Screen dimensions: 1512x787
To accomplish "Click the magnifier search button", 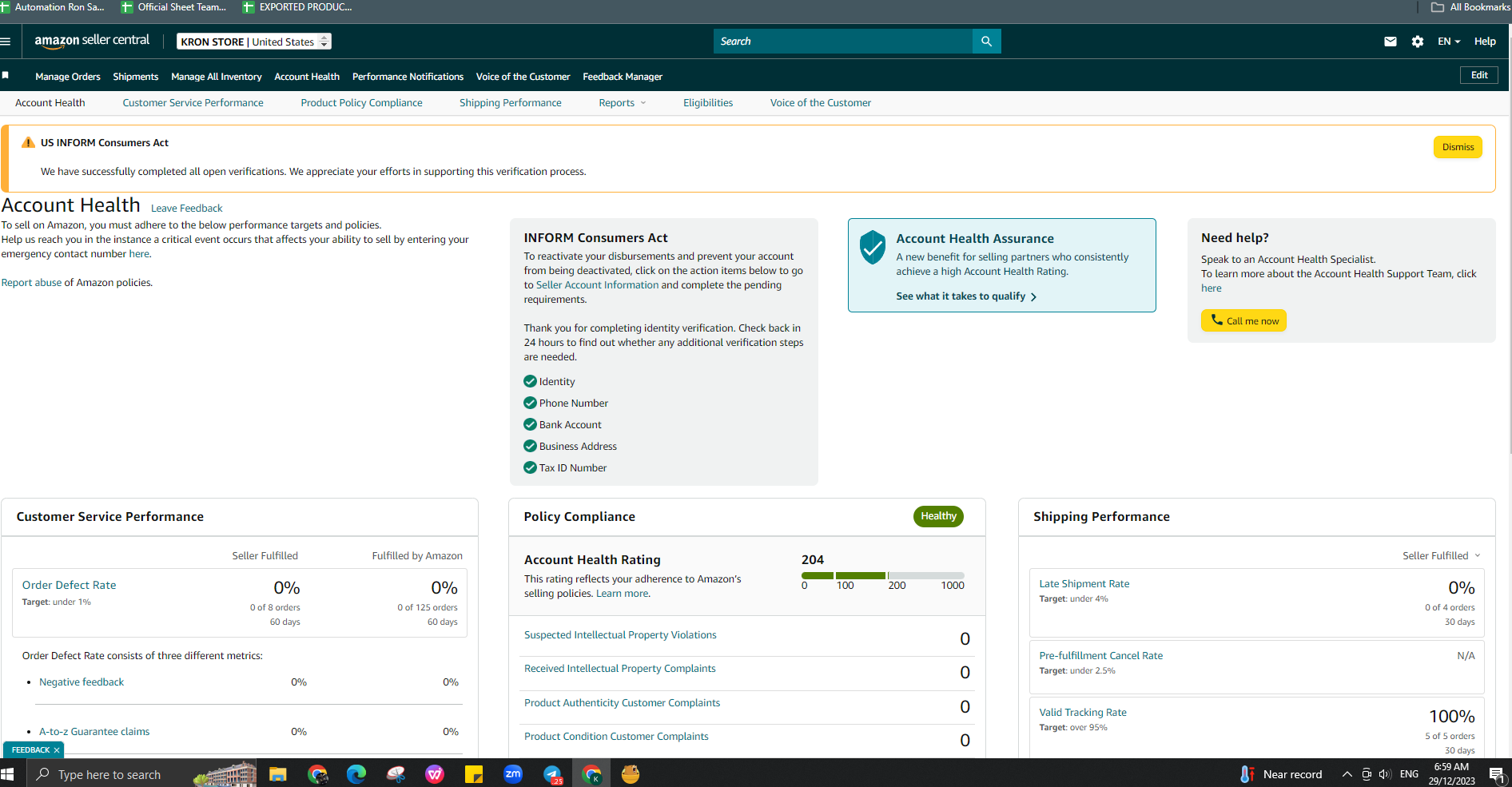I will pos(986,42).
